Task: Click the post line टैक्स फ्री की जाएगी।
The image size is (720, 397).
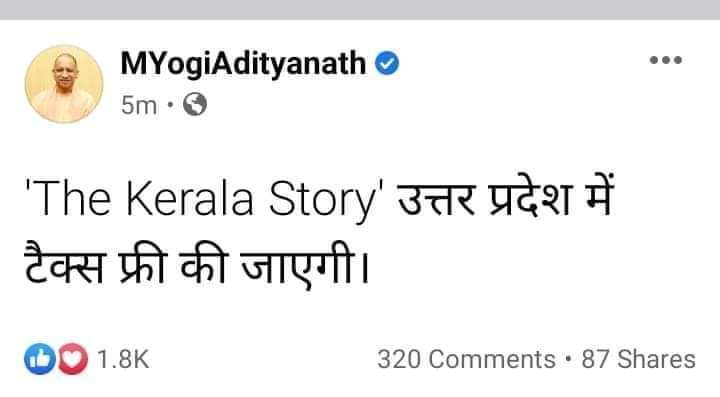Action: (x=197, y=265)
